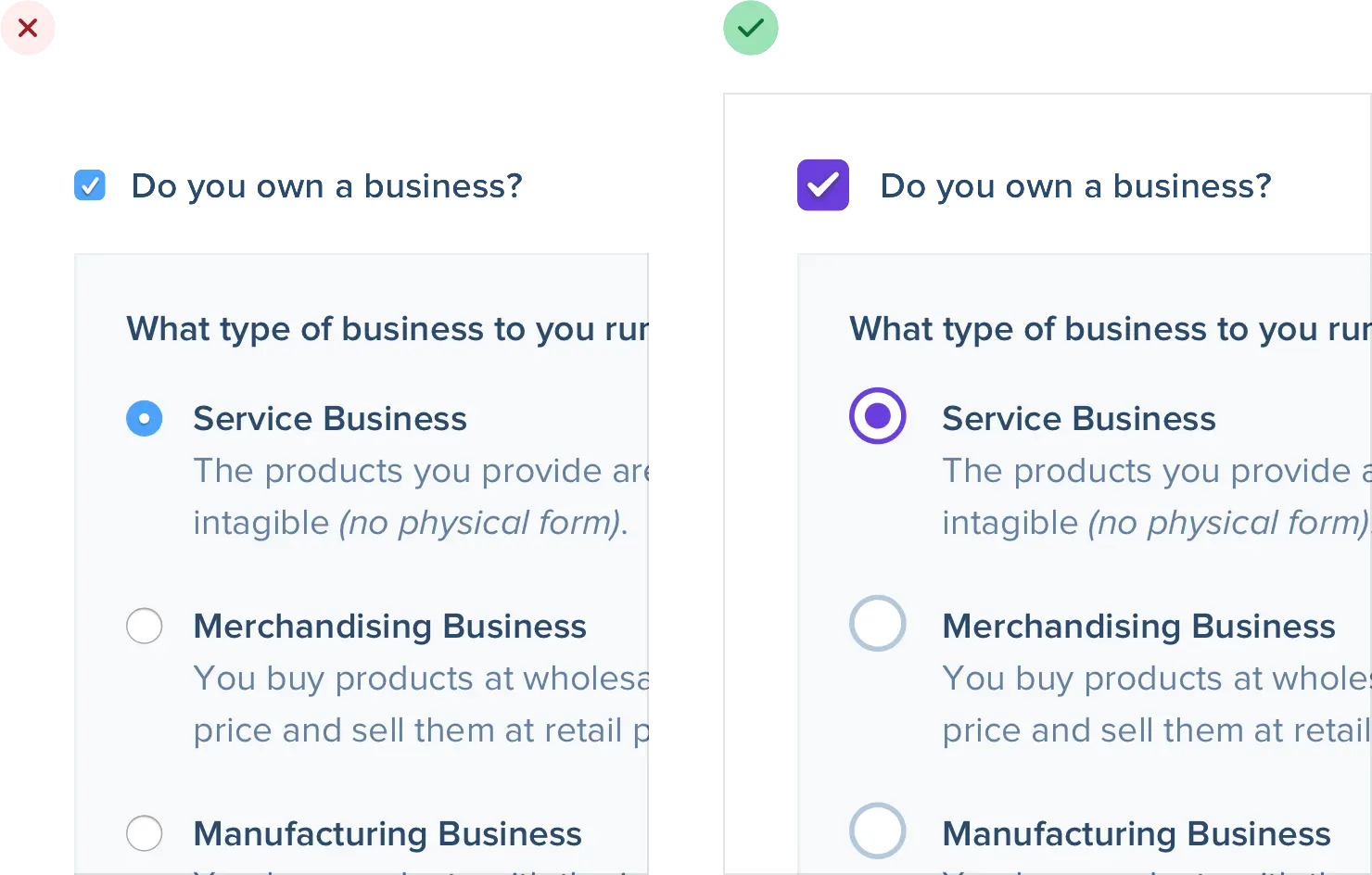The image size is (1372, 875).
Task: Click the Service Business label in green-check example
Action: 1079,419
